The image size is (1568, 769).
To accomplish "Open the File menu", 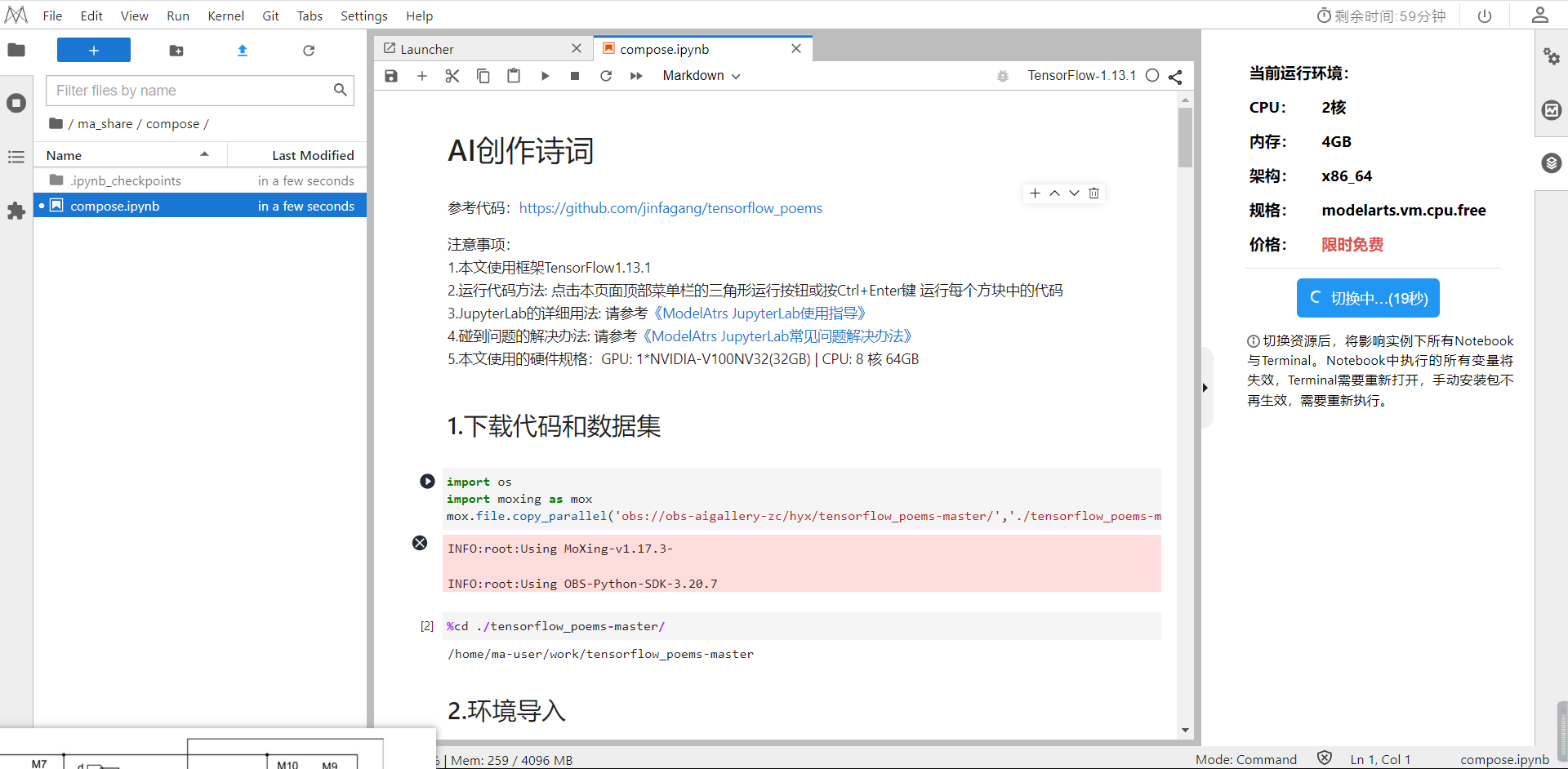I will [52, 16].
